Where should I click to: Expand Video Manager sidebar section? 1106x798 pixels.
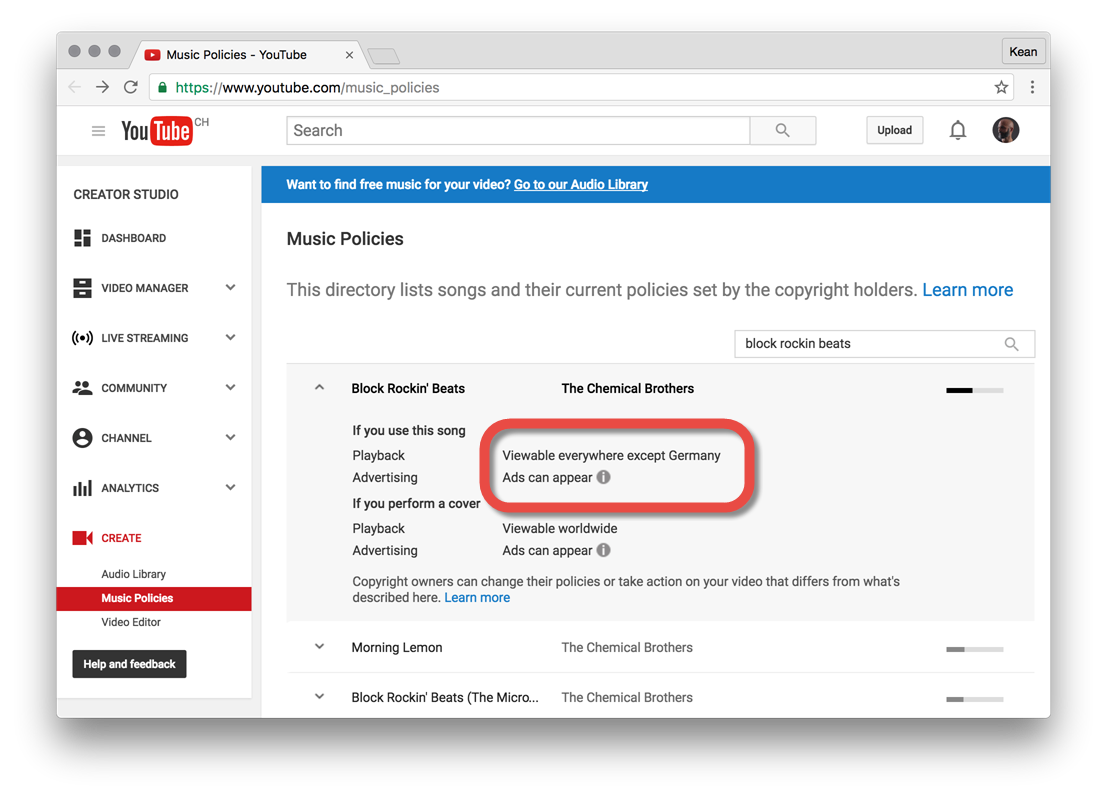pos(230,288)
